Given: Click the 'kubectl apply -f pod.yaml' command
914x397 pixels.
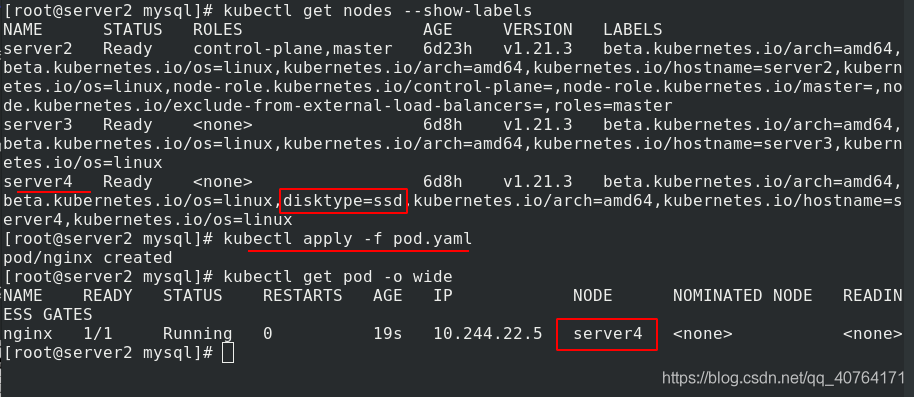Looking at the screenshot, I should 347,239.
